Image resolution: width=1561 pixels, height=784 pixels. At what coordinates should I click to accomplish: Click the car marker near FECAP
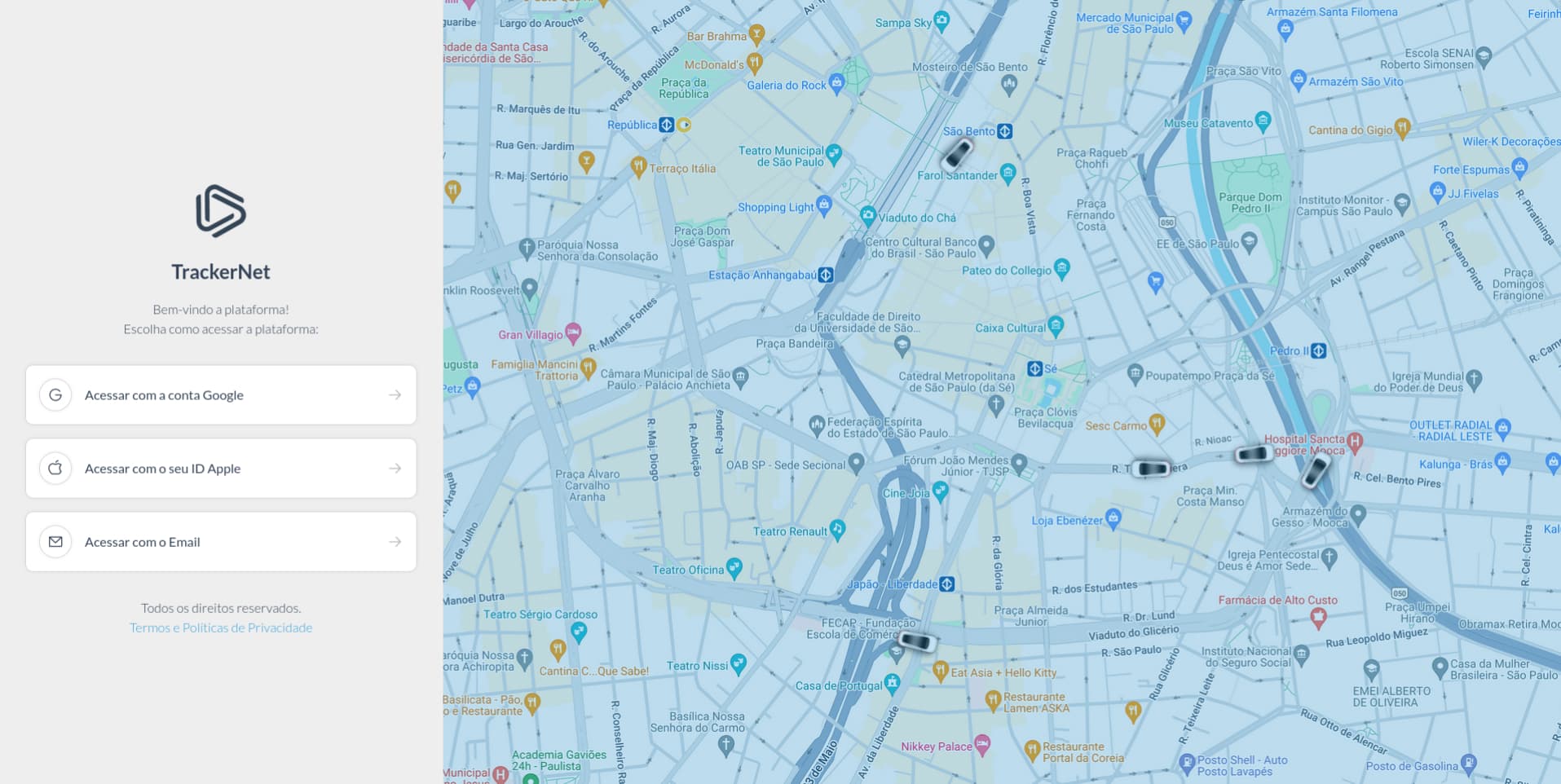[915, 642]
